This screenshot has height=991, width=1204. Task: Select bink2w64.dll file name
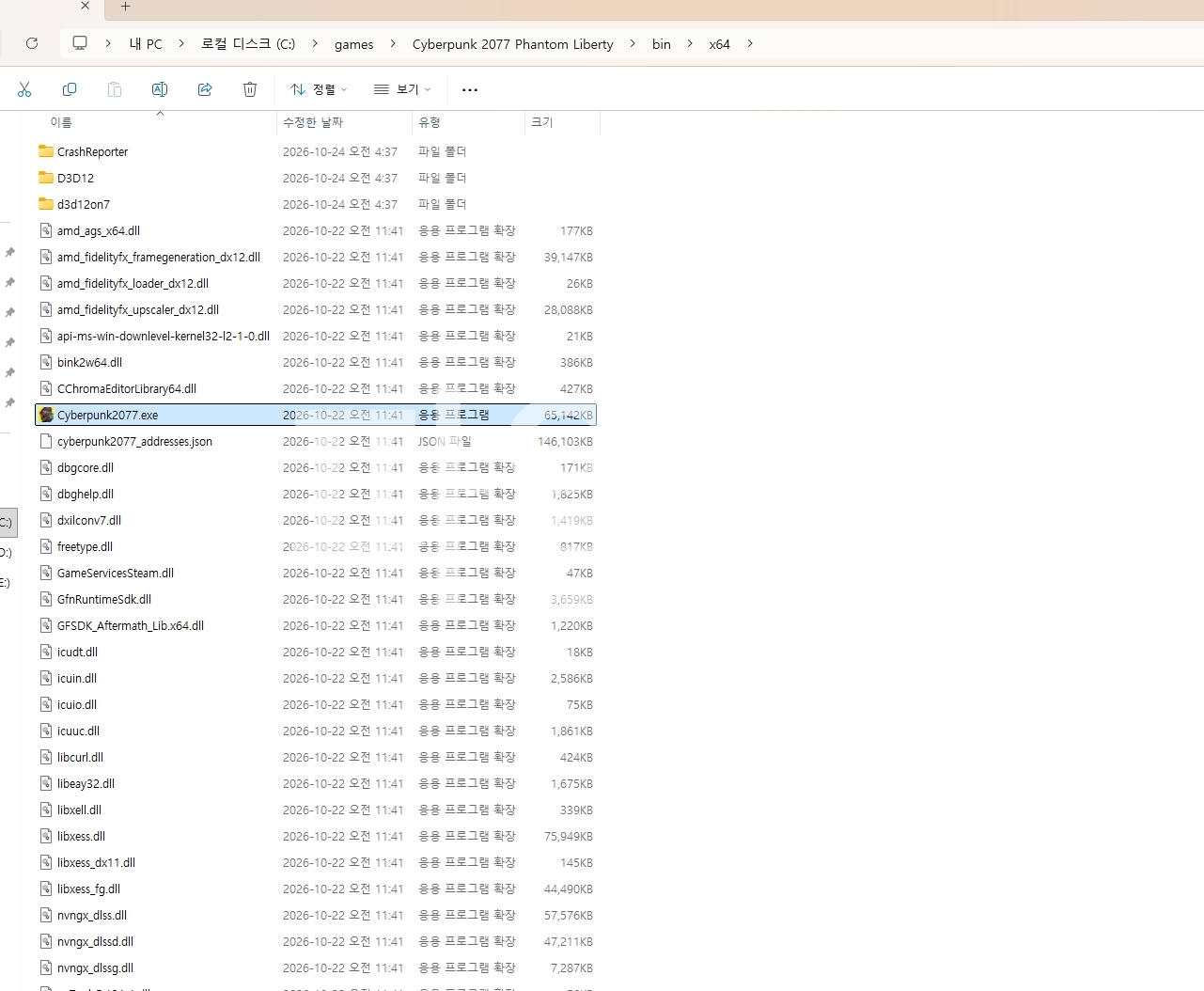click(x=89, y=362)
